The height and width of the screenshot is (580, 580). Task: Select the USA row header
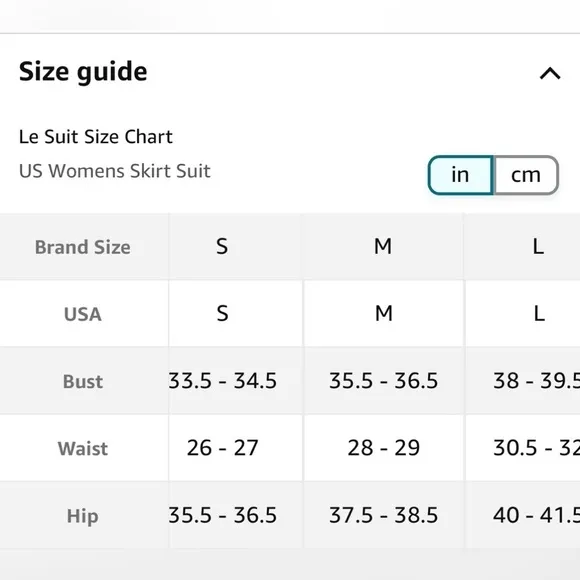[83, 314]
